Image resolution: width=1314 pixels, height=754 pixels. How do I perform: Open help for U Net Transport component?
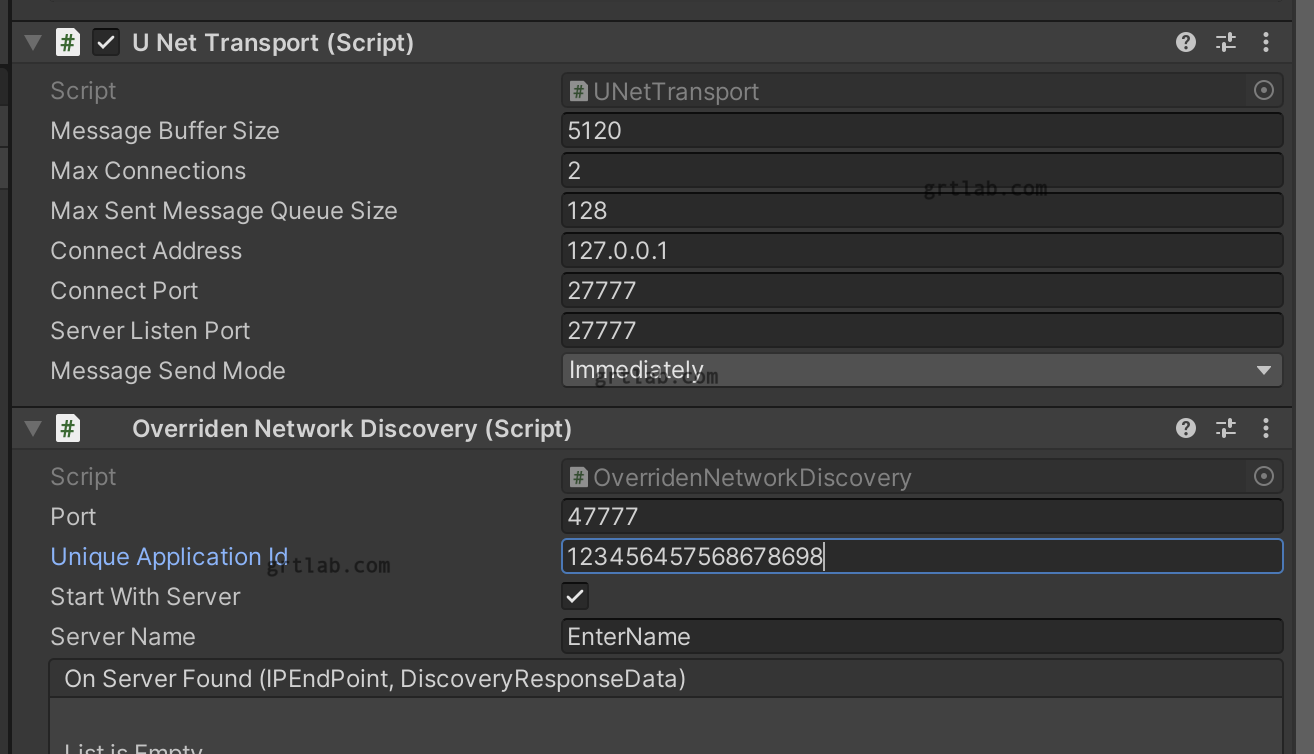point(1185,42)
